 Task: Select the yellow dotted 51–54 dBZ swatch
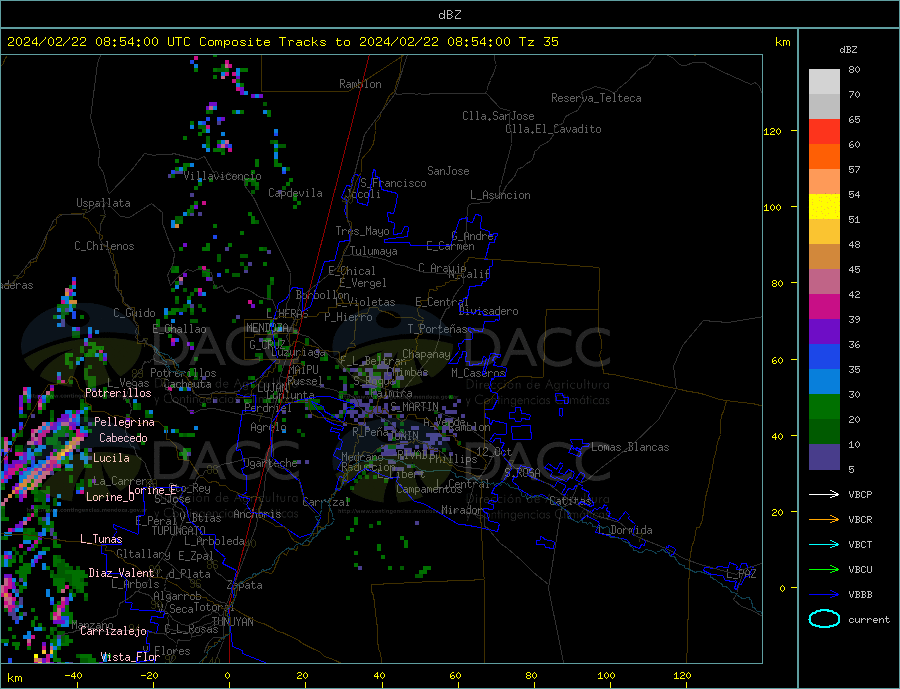pos(824,207)
